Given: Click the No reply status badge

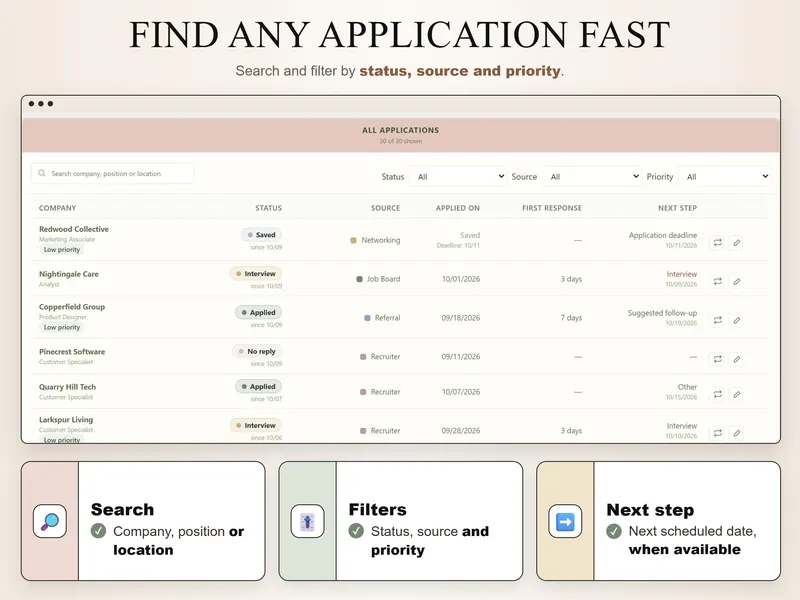Looking at the screenshot, I should point(257,351).
